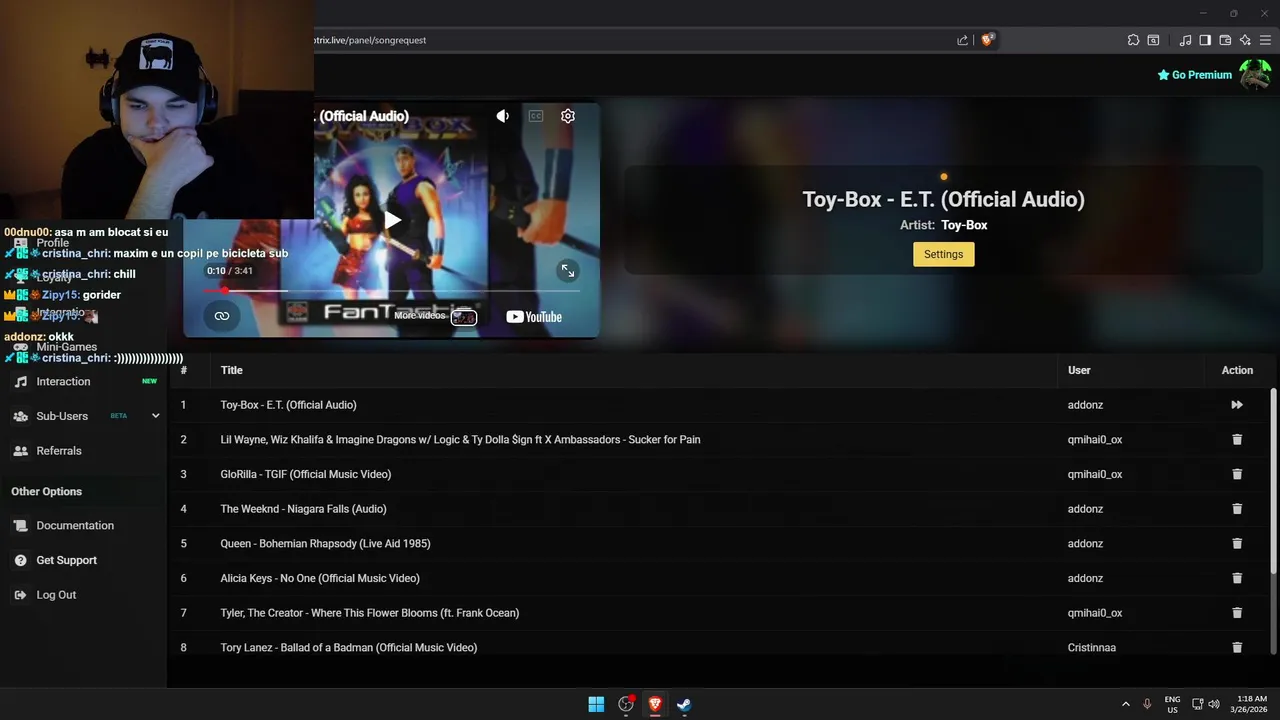Skip the current Toy-Box song
The height and width of the screenshot is (720, 1280).
[x=1237, y=405]
